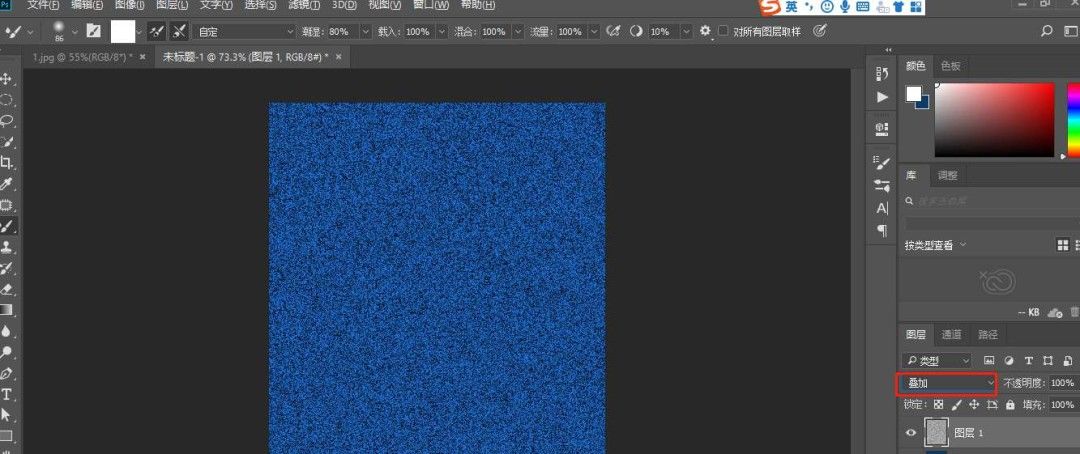1080x454 pixels.
Task: Toggle lock transparent pixels button
Action: pos(938,405)
